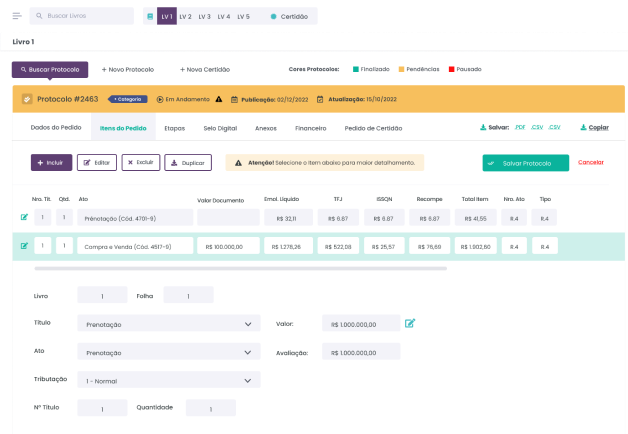Click the calendar icon before Publicação
The image size is (628, 434).
click(x=234, y=99)
